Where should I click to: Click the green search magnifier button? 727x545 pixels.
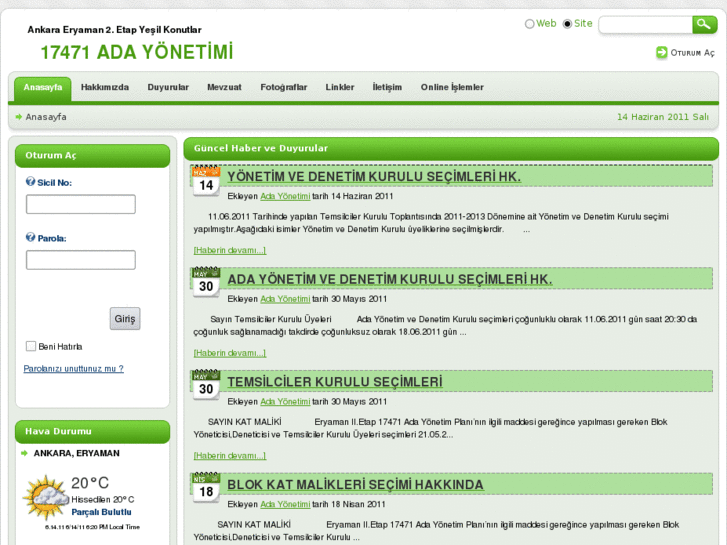point(704,24)
